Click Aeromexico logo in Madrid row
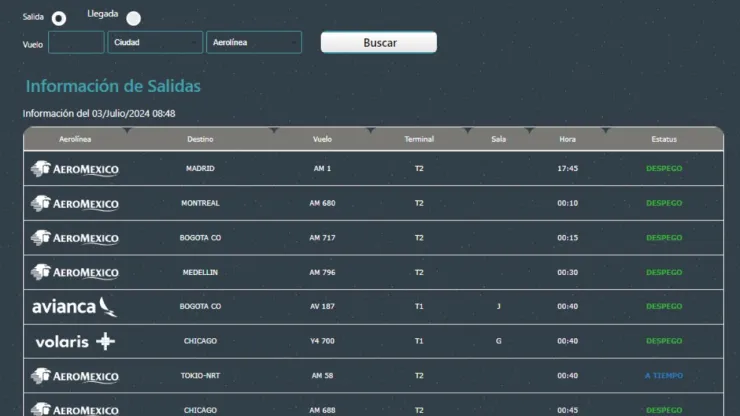This screenshot has height=416, width=740. (x=75, y=169)
